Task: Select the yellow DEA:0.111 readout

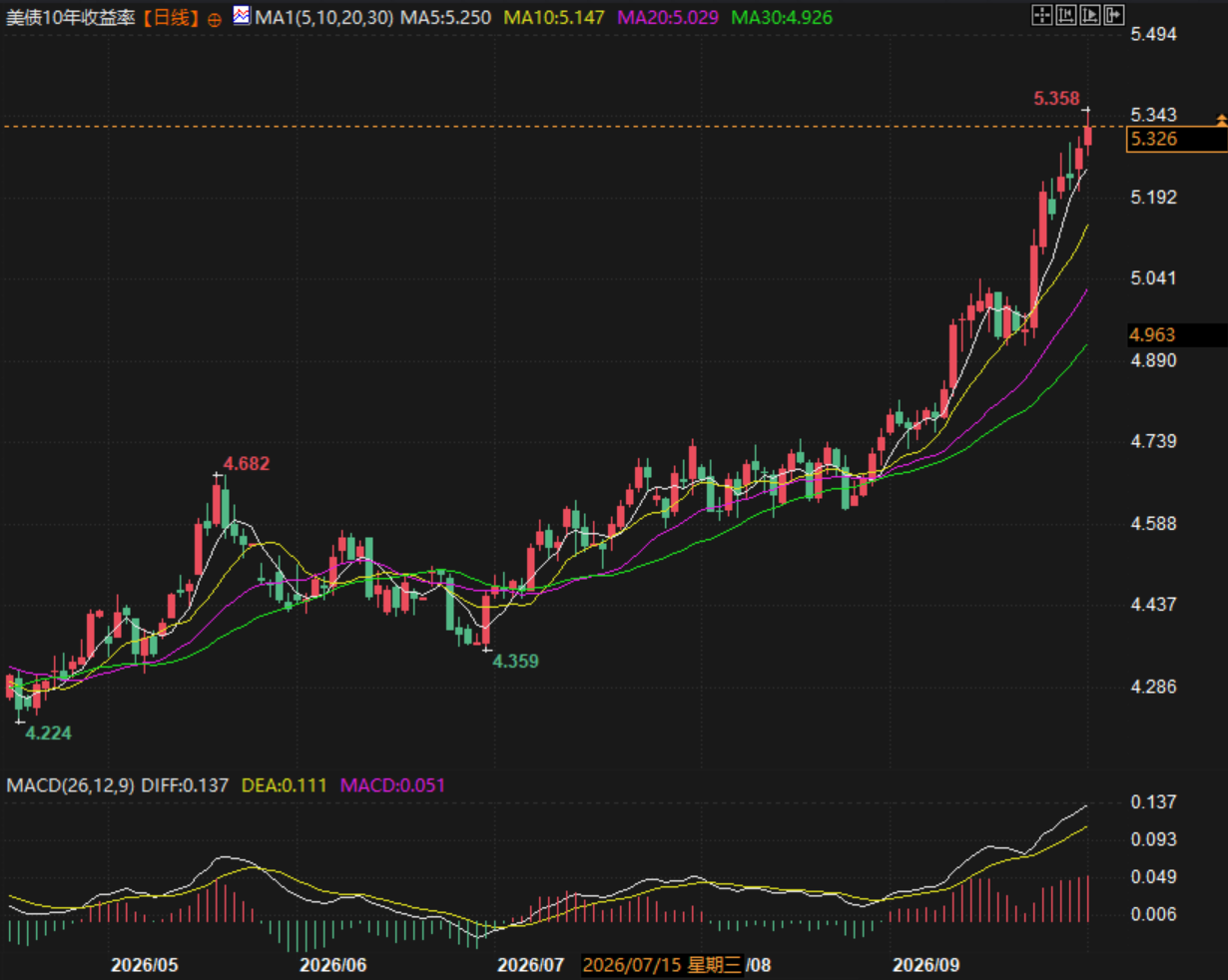Action: pyautogui.click(x=285, y=785)
